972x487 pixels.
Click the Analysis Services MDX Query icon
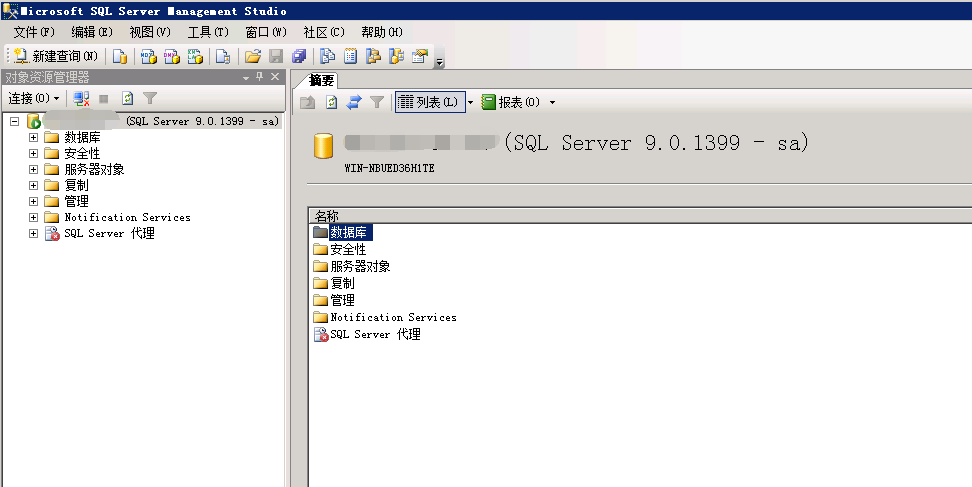pos(148,56)
